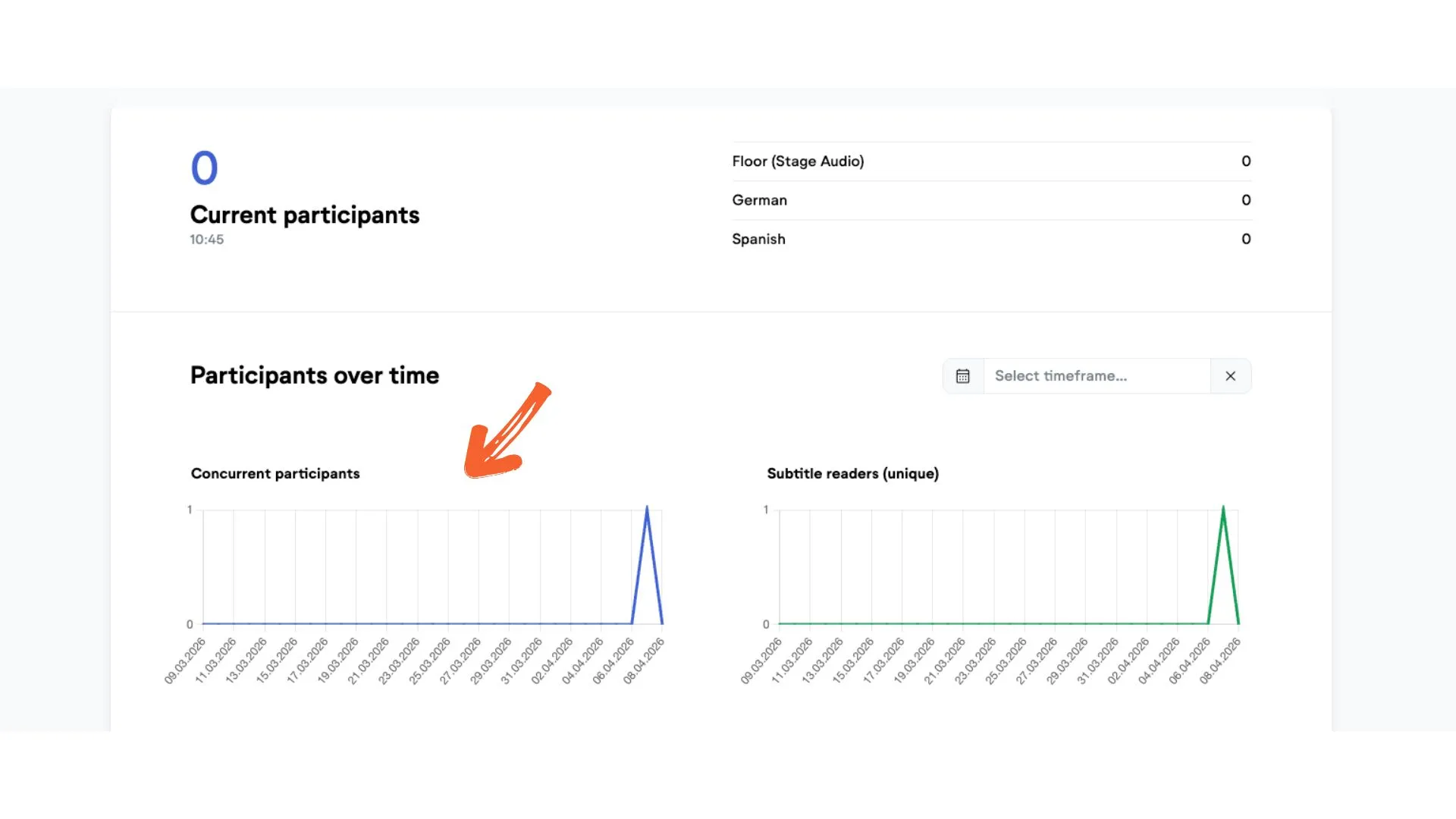Click the Participants over time heading
This screenshot has height=819, width=1456.
[x=314, y=375]
